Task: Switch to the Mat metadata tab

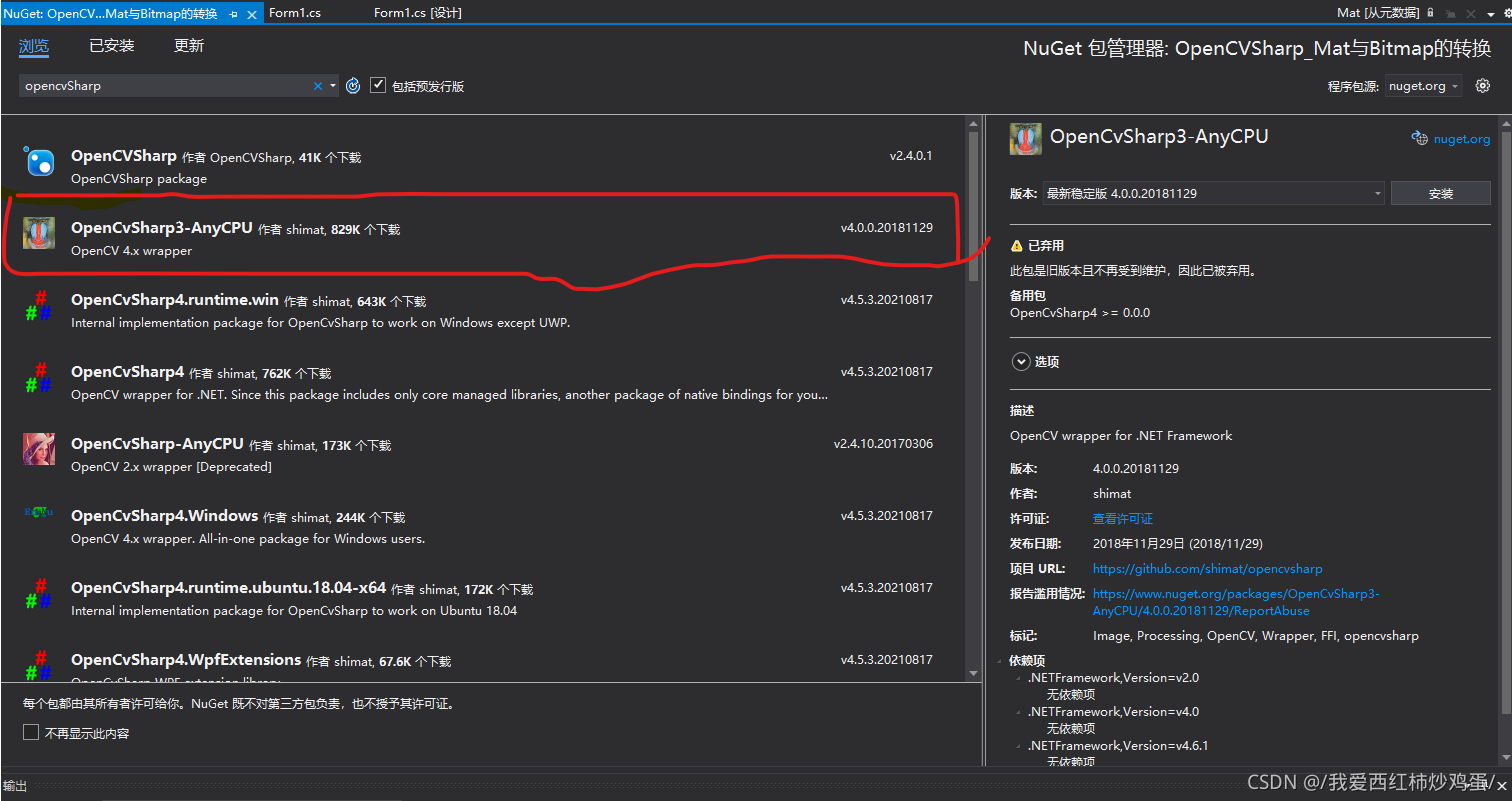Action: click(x=1377, y=13)
